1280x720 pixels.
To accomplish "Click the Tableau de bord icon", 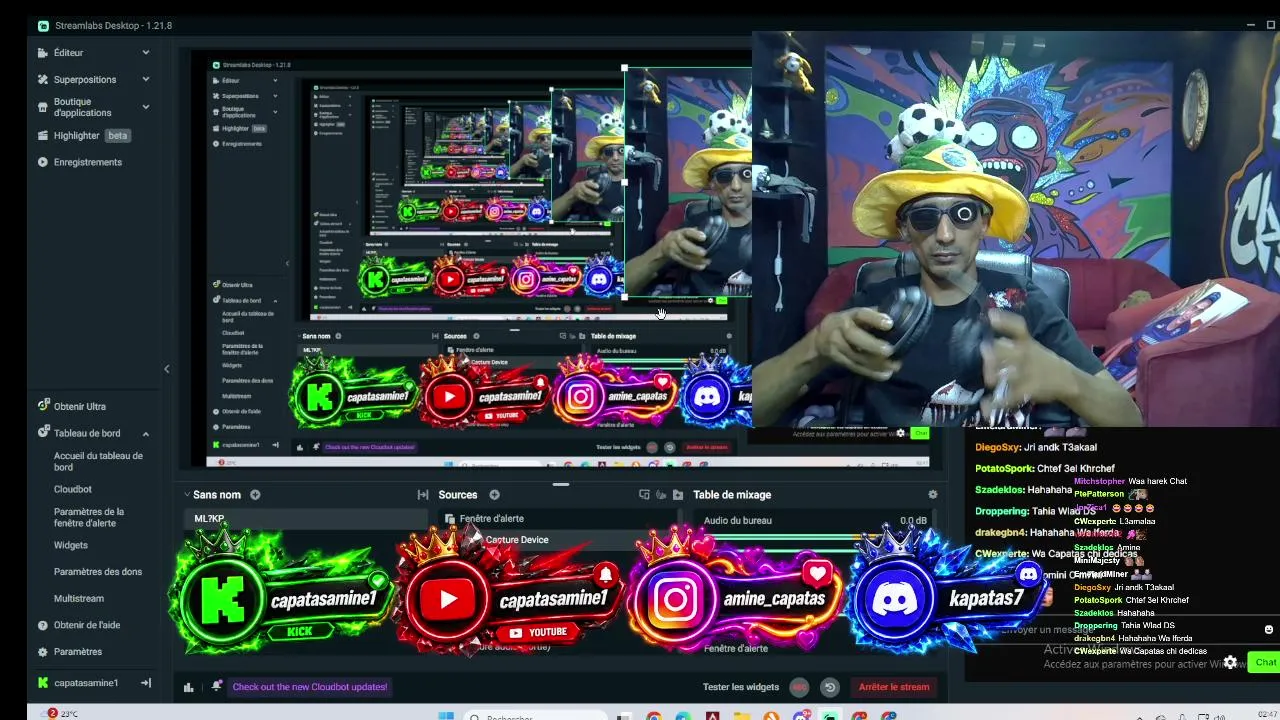I will tap(43, 433).
